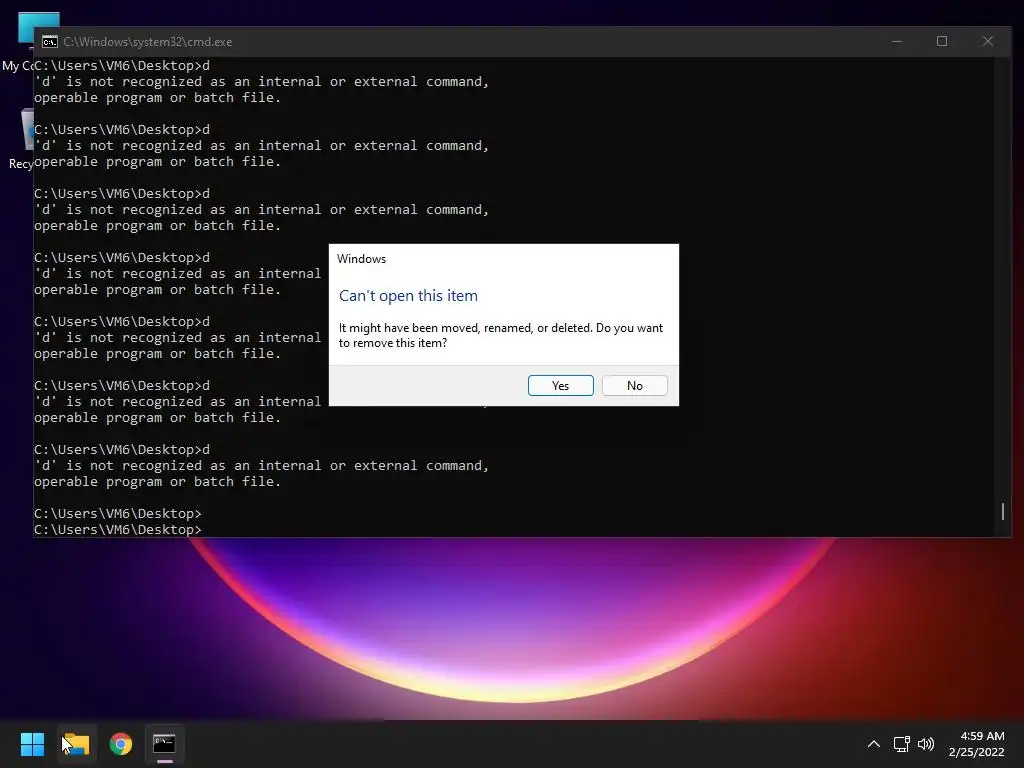Select the My Computer desktop icon
Viewport: 1024px width, 768px height.
tap(20, 39)
